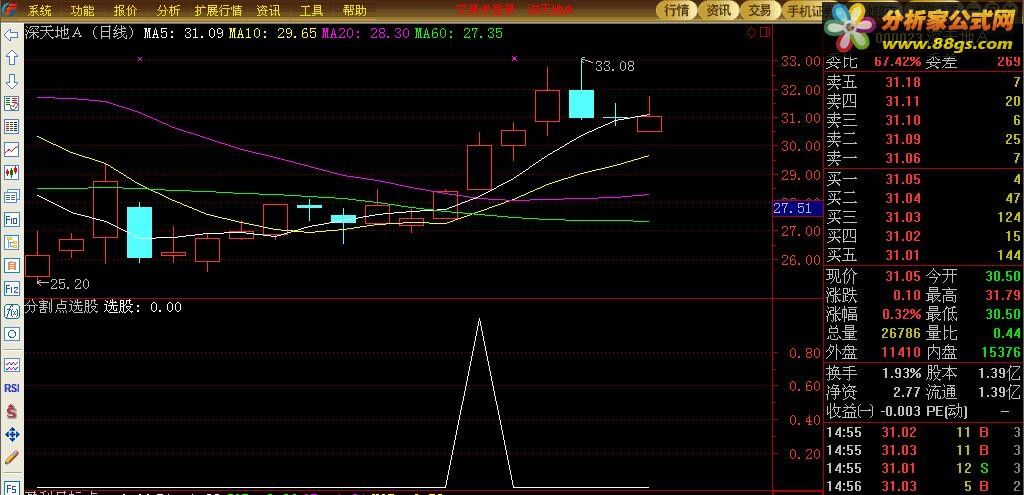Click the four-way move arrows icon
The image size is (1024, 495).
click(x=11, y=434)
